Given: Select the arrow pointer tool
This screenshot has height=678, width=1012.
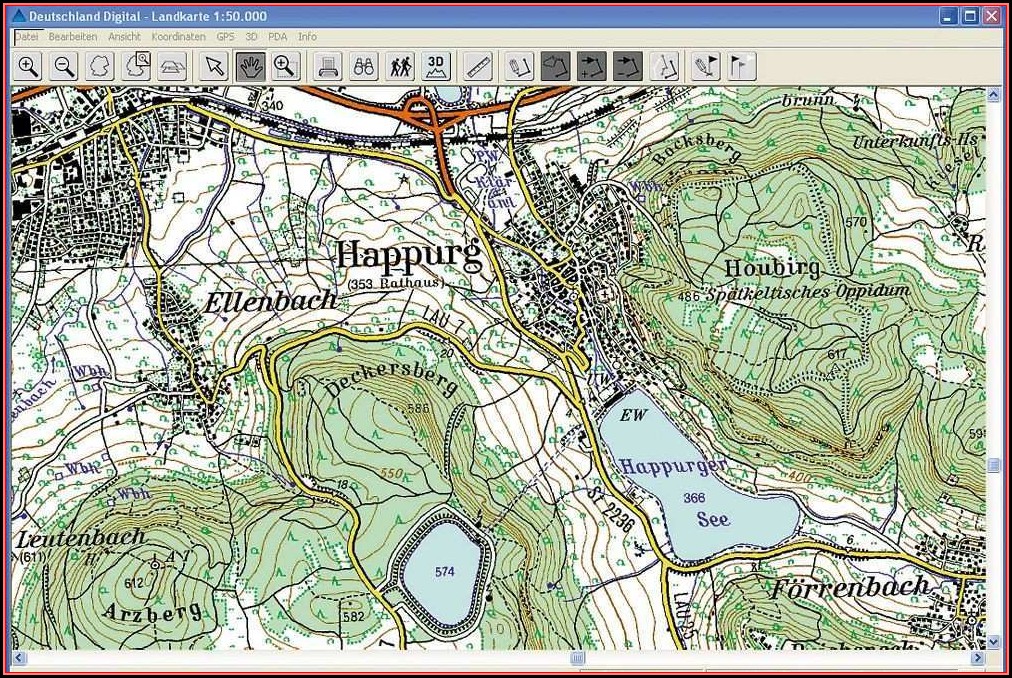Looking at the screenshot, I should [213, 67].
